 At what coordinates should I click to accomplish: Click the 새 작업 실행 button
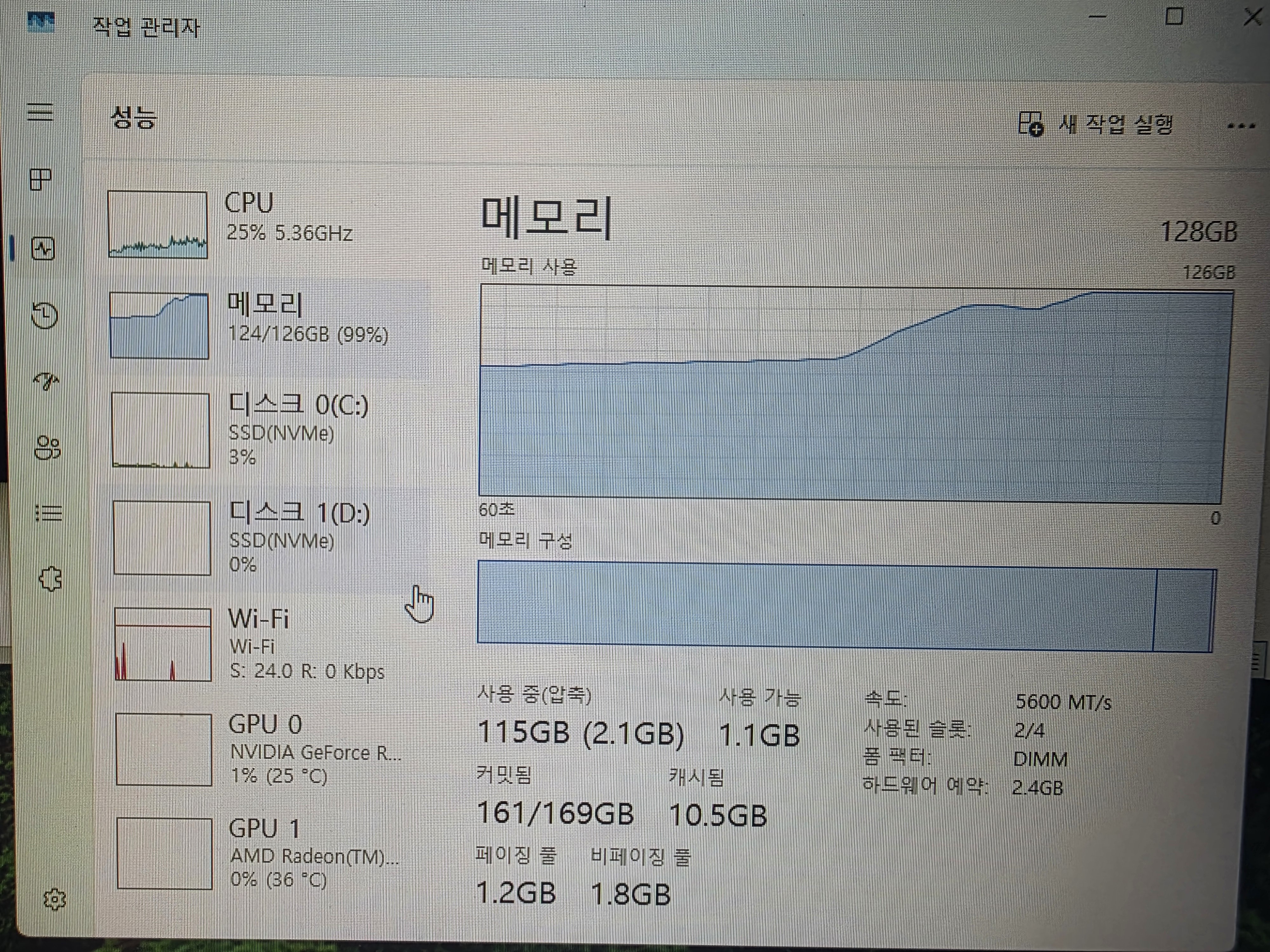(1095, 124)
